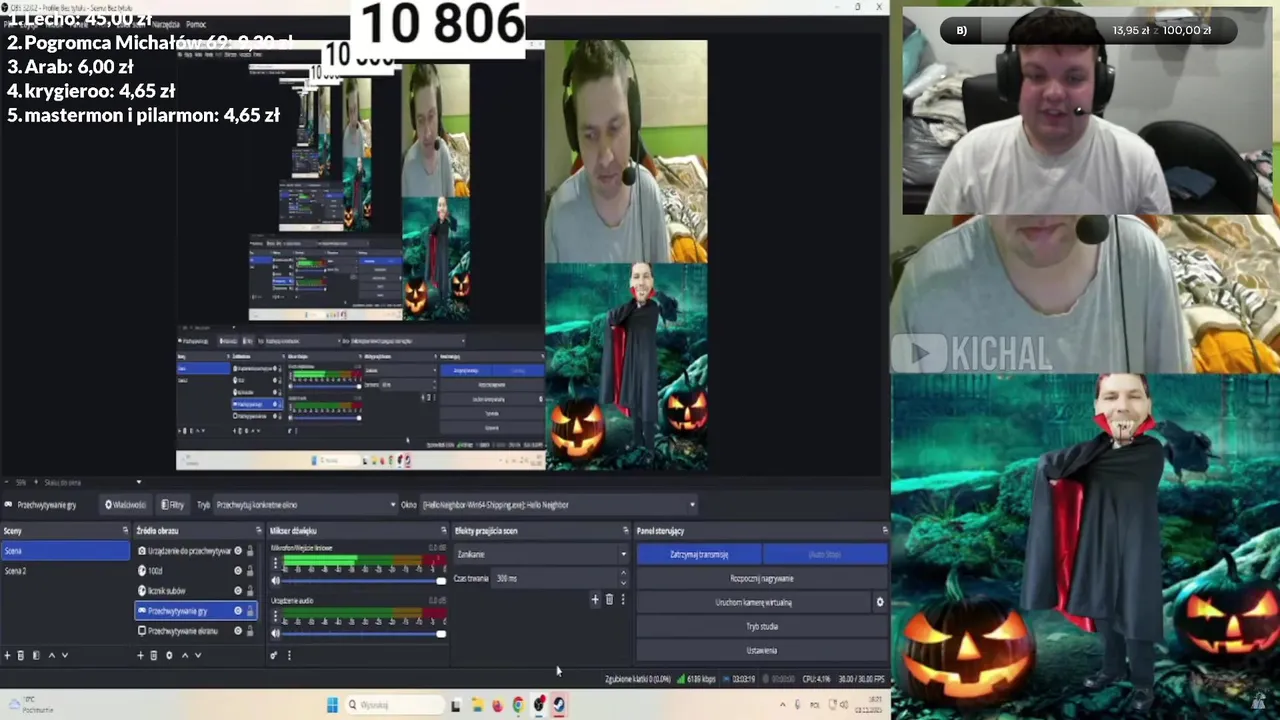Increase Czas trwania duration stepper

tap(623, 573)
